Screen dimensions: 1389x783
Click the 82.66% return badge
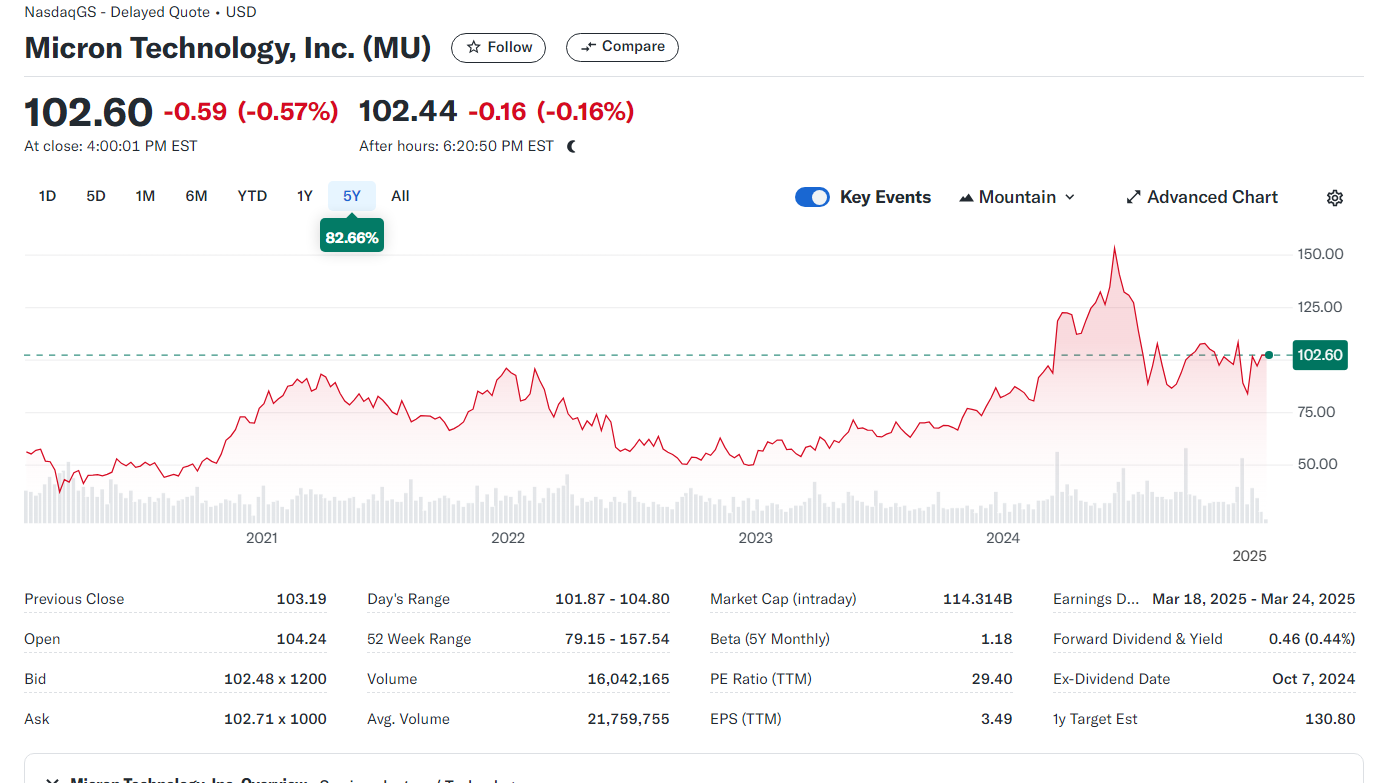[x=352, y=238]
